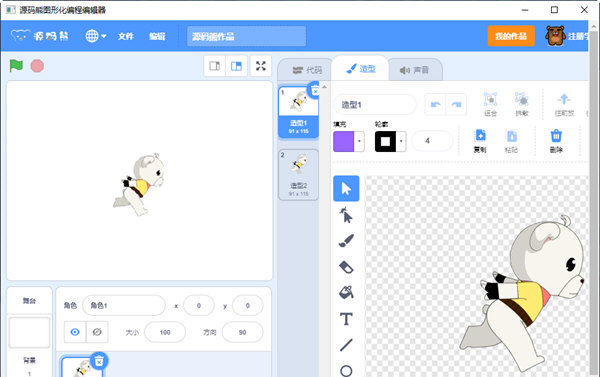Open the 文件 menu
This screenshot has height=377, width=600.
tap(126, 36)
